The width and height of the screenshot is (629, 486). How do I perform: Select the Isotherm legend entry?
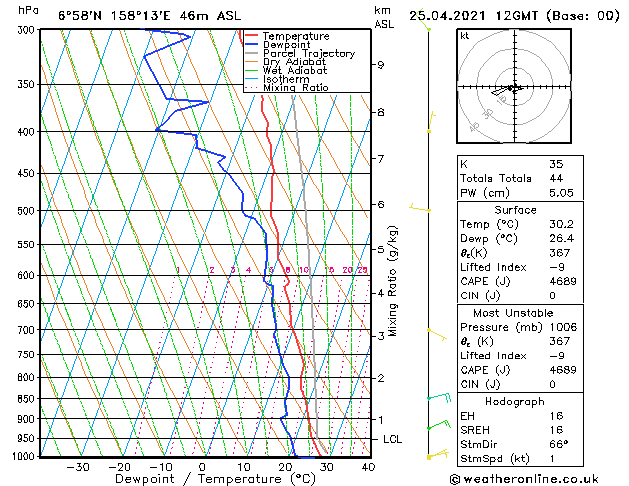click(x=286, y=79)
